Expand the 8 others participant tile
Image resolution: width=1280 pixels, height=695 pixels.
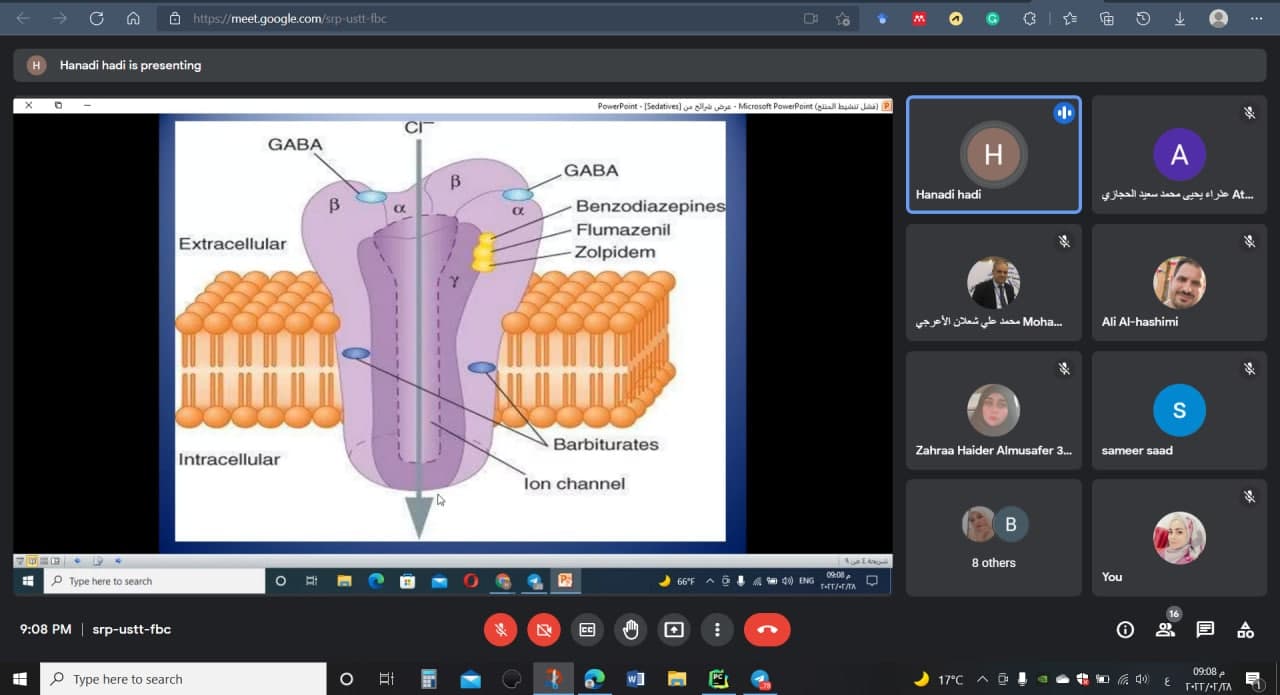click(993, 538)
